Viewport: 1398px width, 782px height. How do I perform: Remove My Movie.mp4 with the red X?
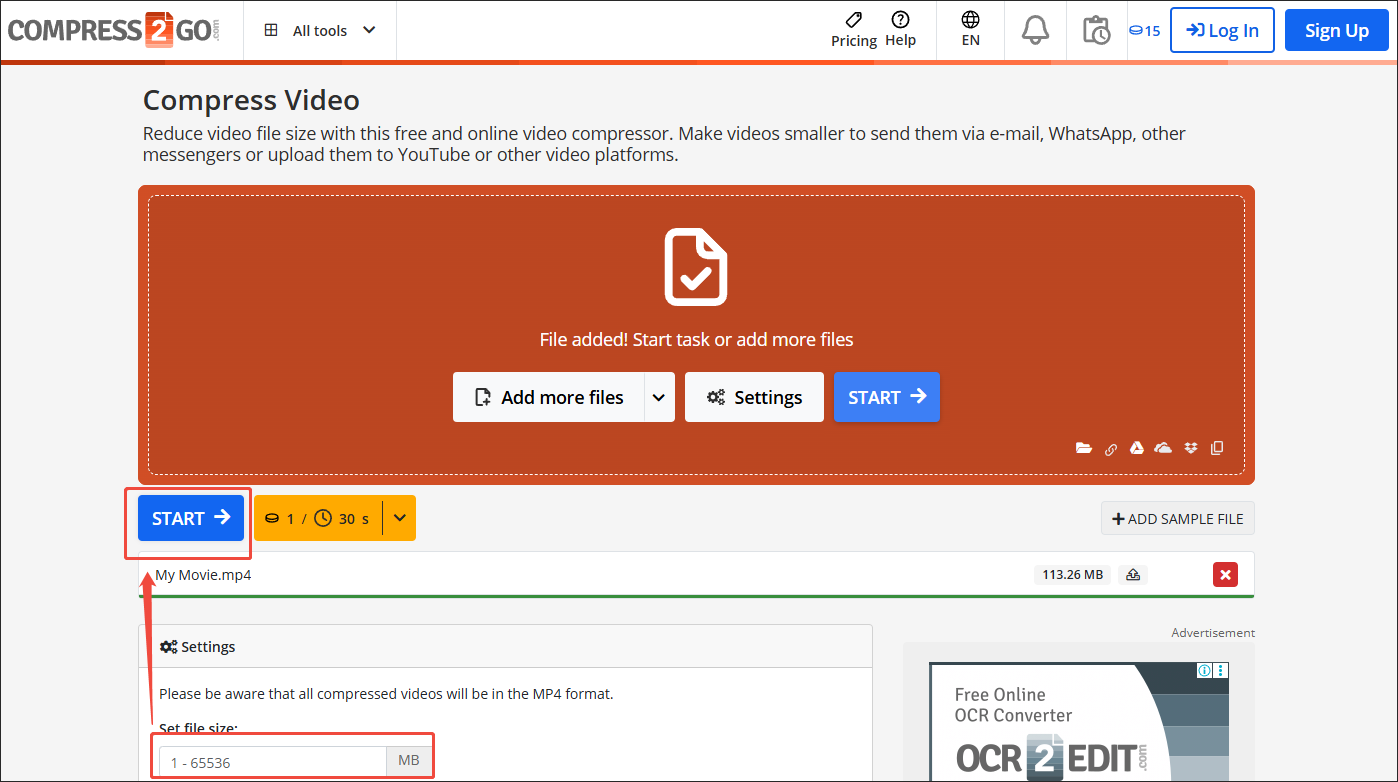[1225, 574]
